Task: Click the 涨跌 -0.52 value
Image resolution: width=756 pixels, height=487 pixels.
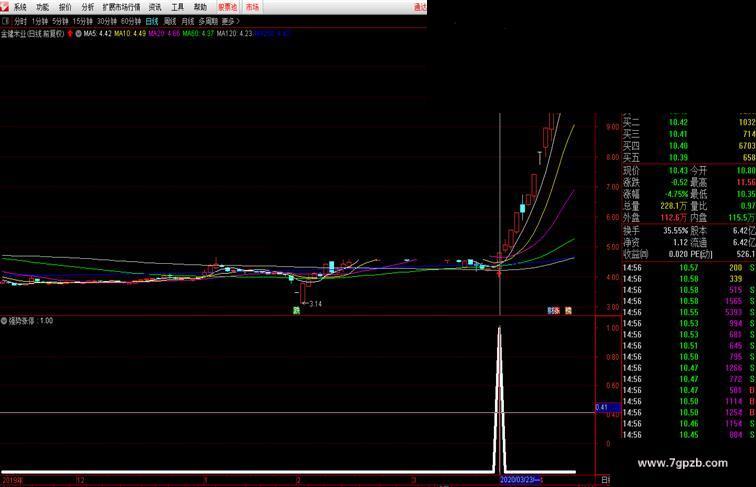Action: click(679, 182)
